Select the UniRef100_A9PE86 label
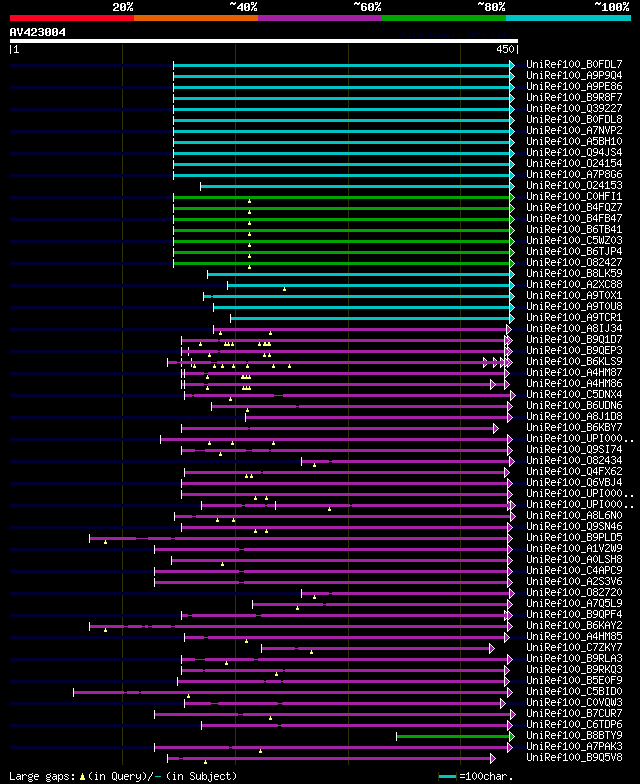 click(574, 86)
